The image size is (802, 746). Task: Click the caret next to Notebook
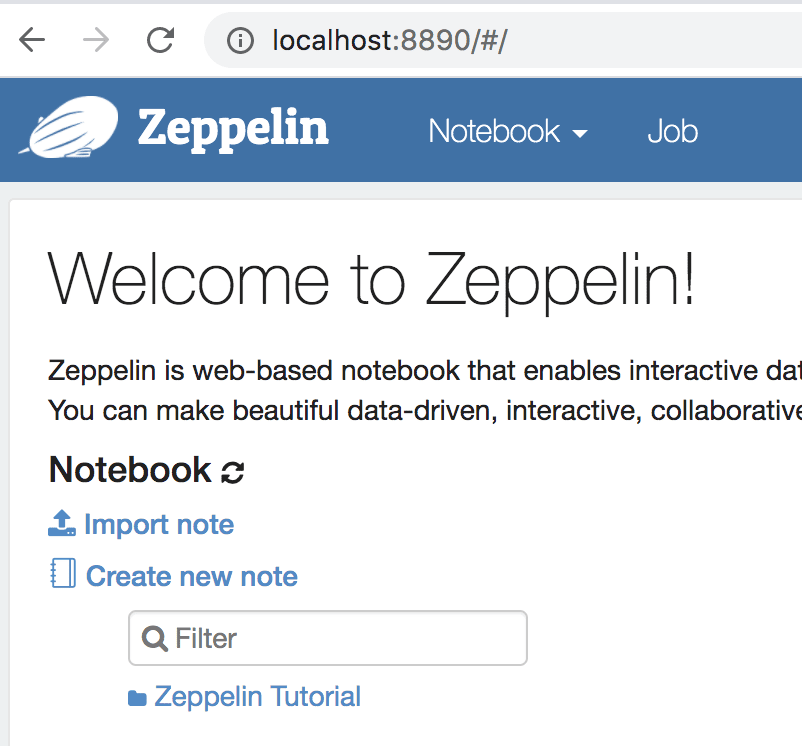coord(580,134)
